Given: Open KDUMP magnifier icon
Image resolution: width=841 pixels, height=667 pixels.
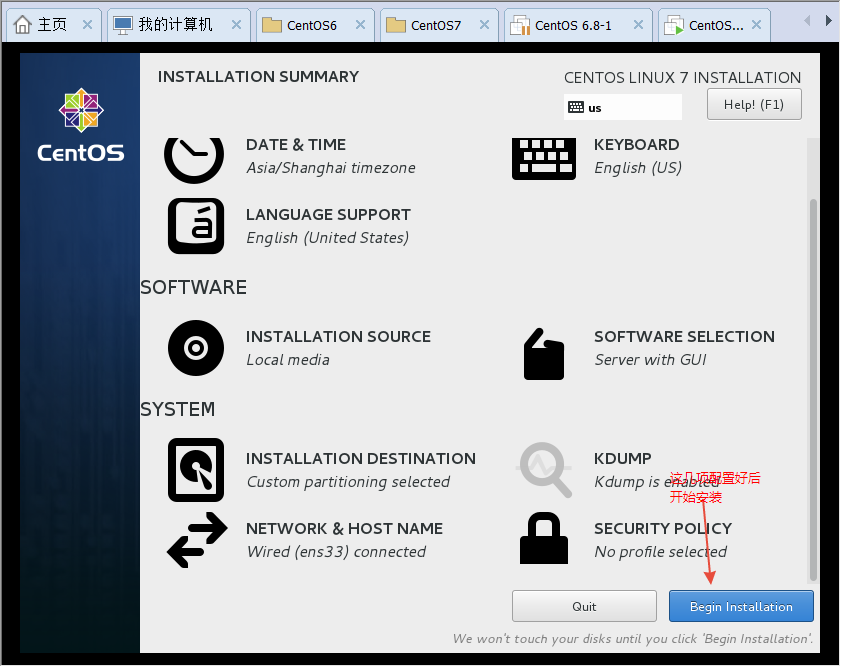Looking at the screenshot, I should coord(543,470).
